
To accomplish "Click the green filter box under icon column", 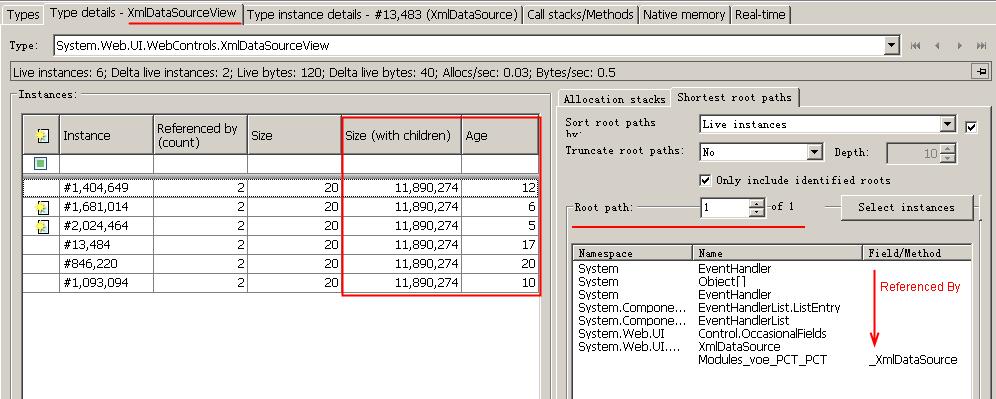I will tap(41, 163).
